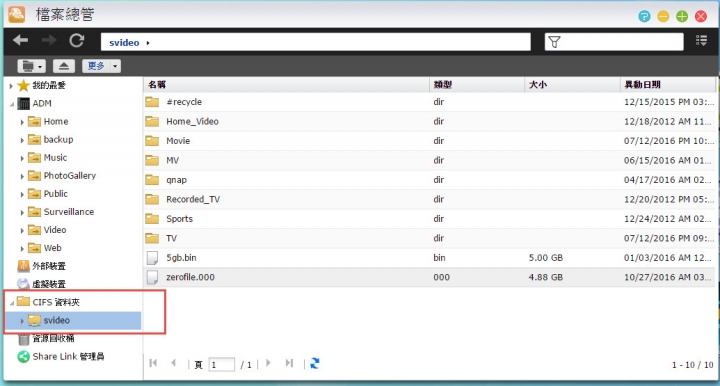Click the eject button in toolbar
Screen dimensions: 720x386
coord(64,66)
